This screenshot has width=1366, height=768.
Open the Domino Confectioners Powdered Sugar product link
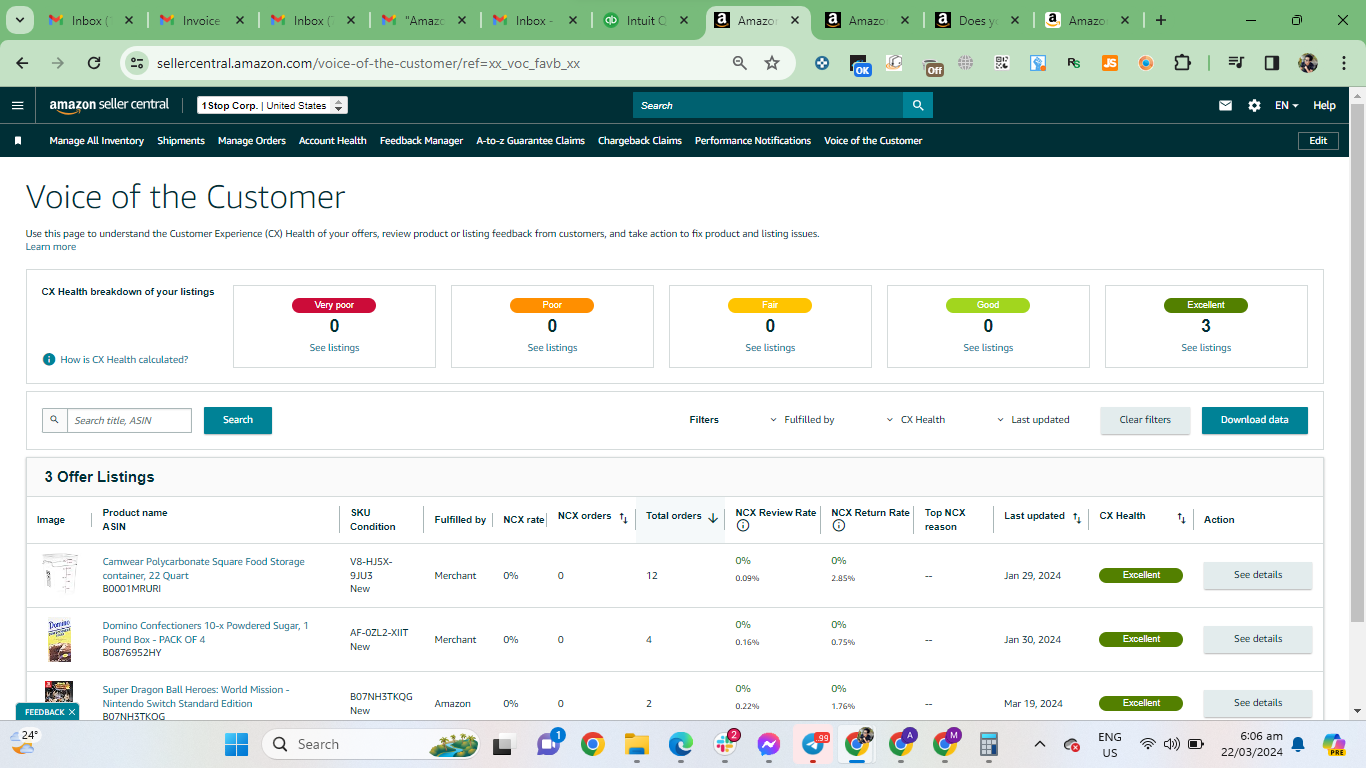(x=205, y=632)
